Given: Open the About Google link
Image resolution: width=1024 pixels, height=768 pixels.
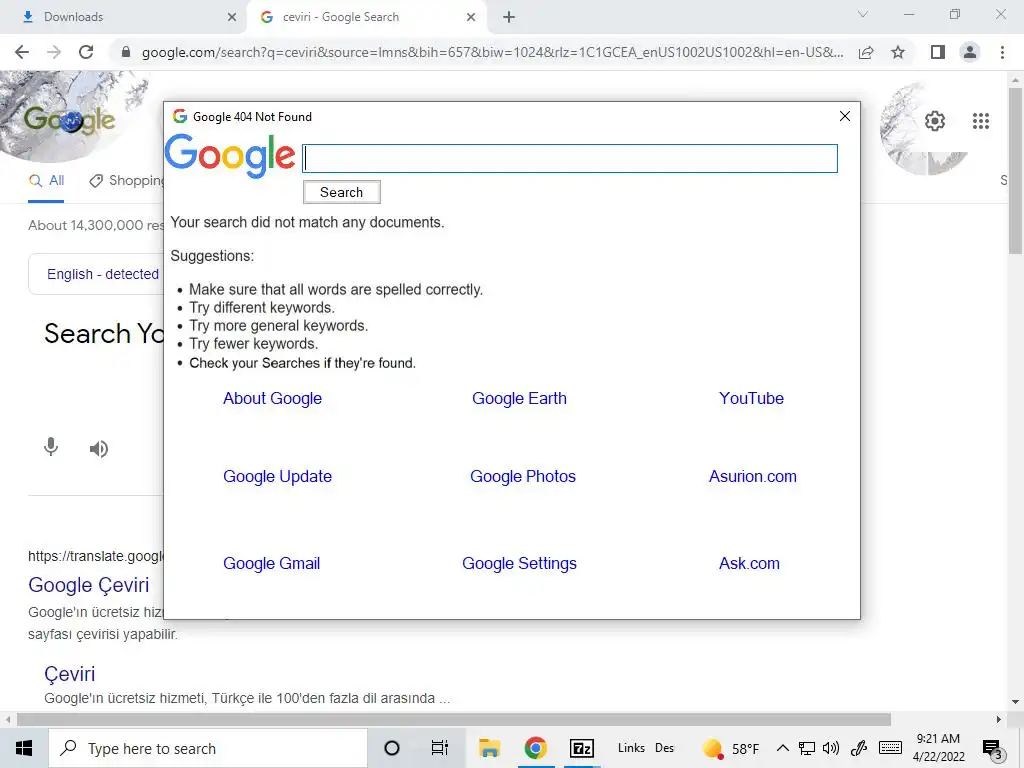Looking at the screenshot, I should pyautogui.click(x=272, y=398).
